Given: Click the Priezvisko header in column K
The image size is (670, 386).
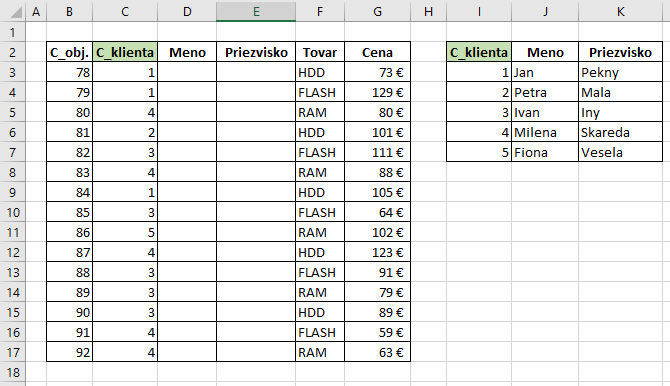Looking at the screenshot, I should click(x=620, y=52).
